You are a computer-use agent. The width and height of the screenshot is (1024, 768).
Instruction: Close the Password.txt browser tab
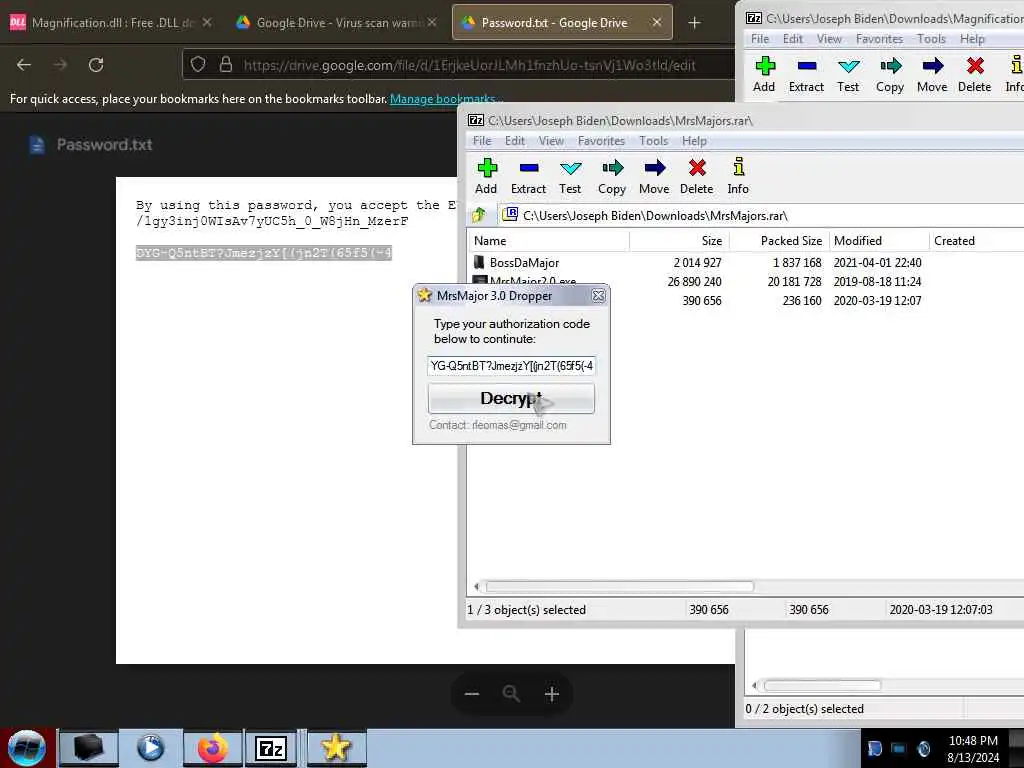tap(657, 22)
